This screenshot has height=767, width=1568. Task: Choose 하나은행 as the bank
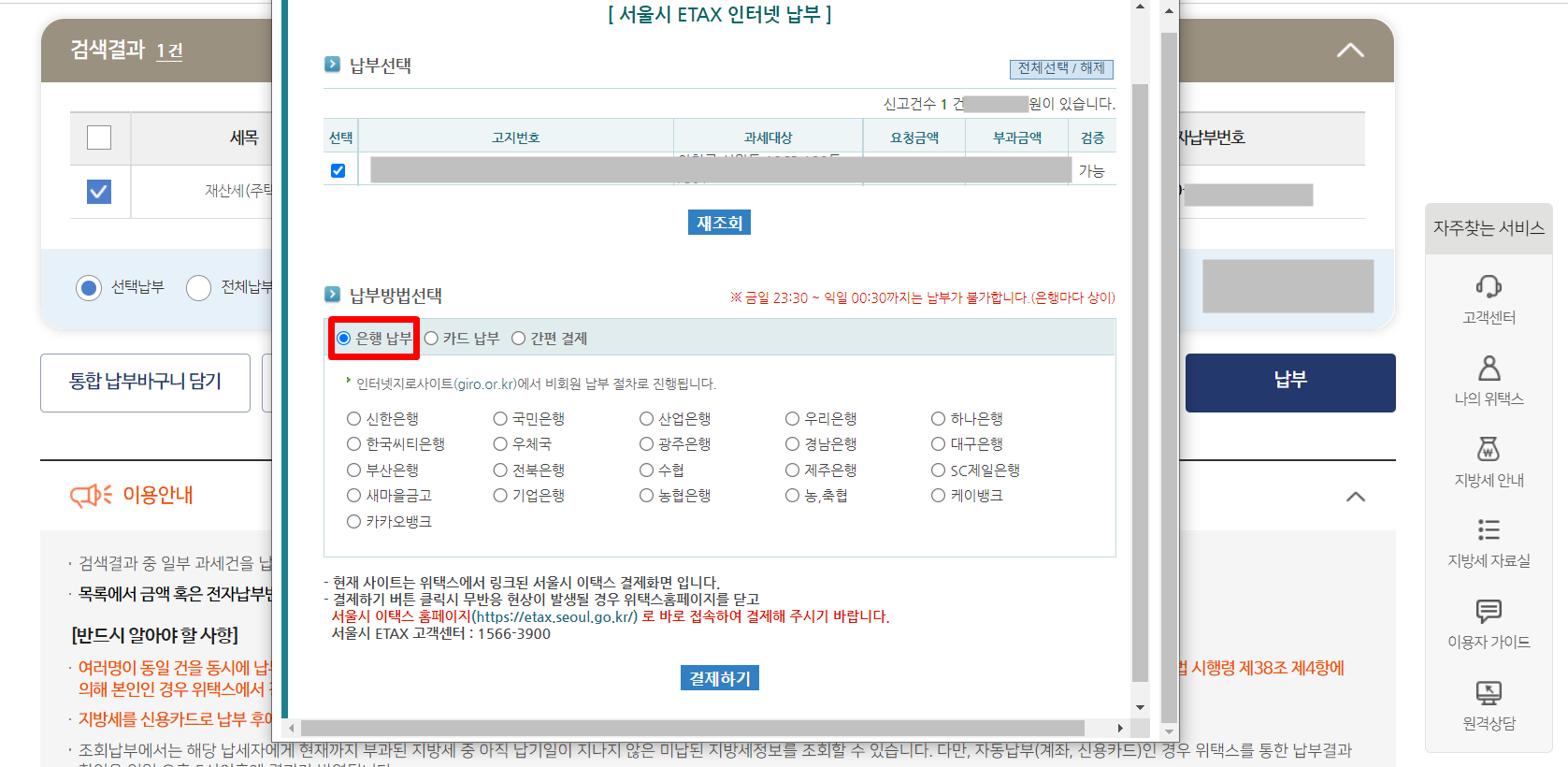[x=938, y=418]
